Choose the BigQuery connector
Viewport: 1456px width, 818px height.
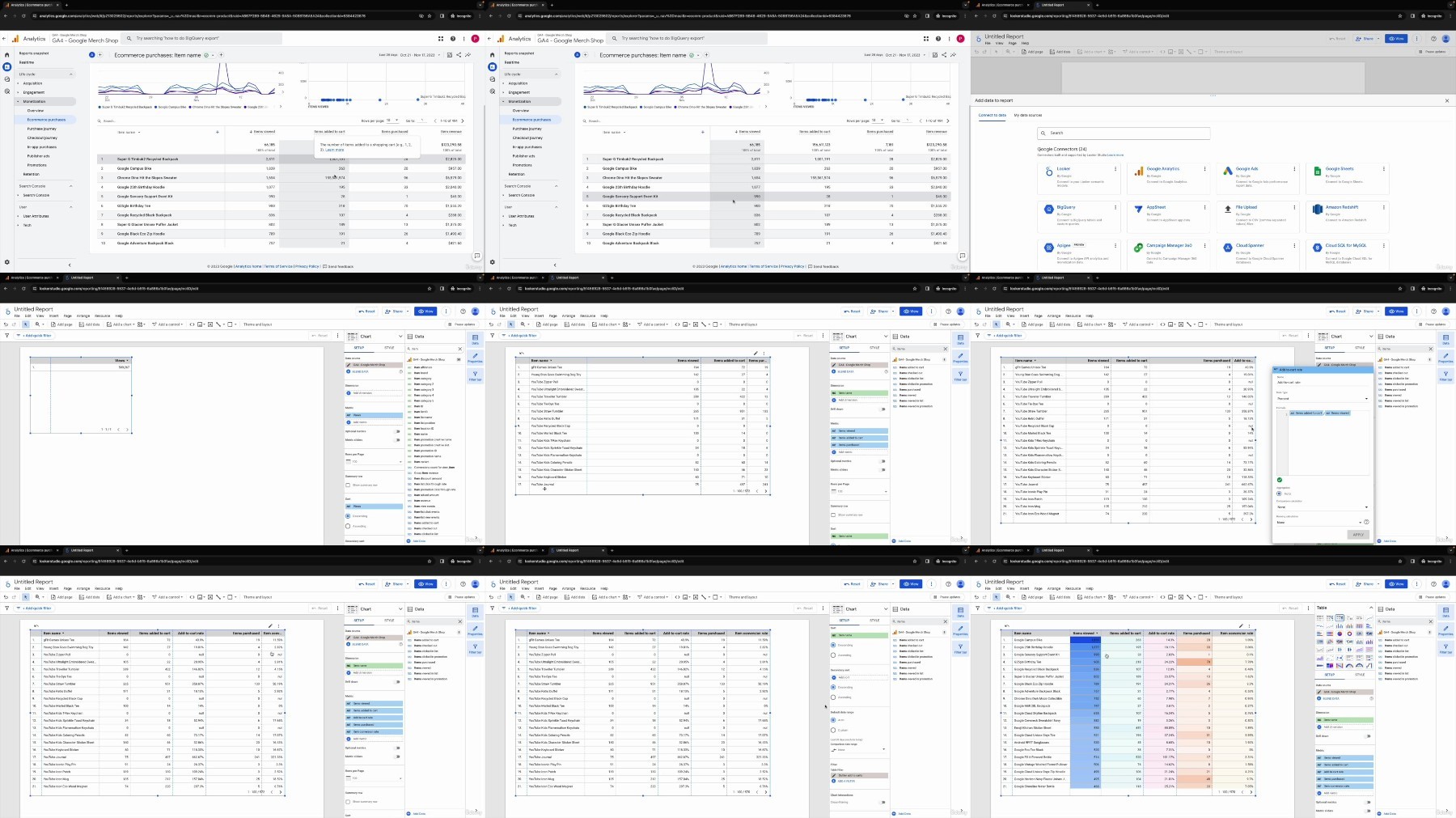pos(1079,217)
